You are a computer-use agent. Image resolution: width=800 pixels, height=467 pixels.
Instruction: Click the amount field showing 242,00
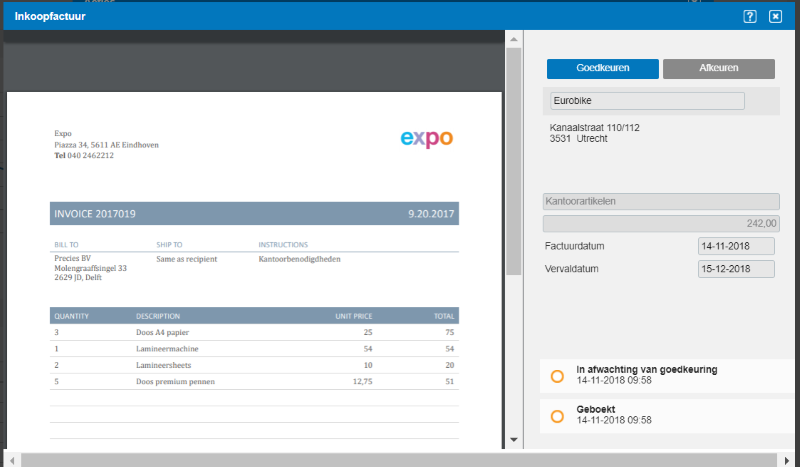(660, 224)
